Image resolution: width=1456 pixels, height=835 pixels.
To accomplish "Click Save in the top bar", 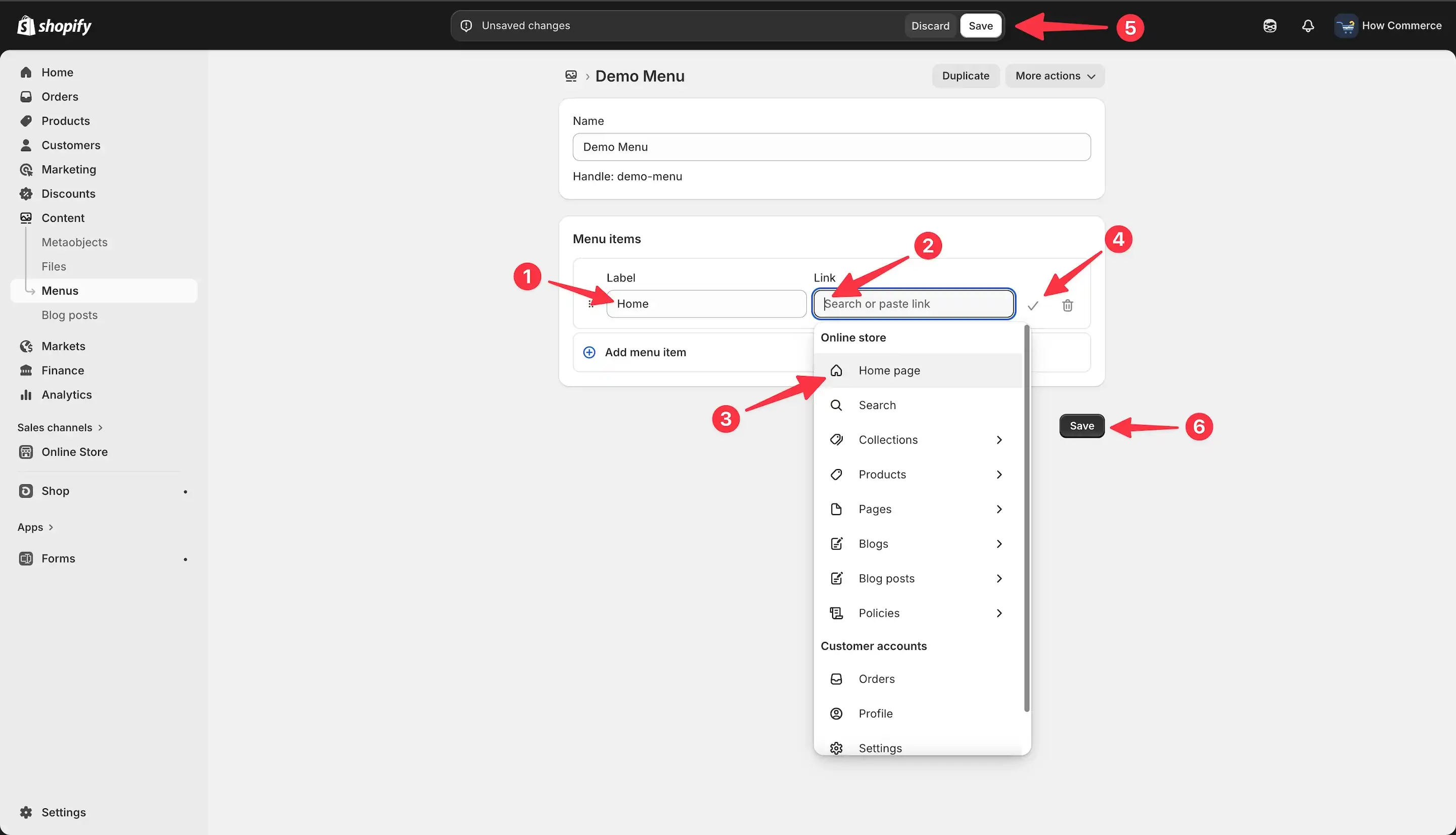I will (x=981, y=26).
